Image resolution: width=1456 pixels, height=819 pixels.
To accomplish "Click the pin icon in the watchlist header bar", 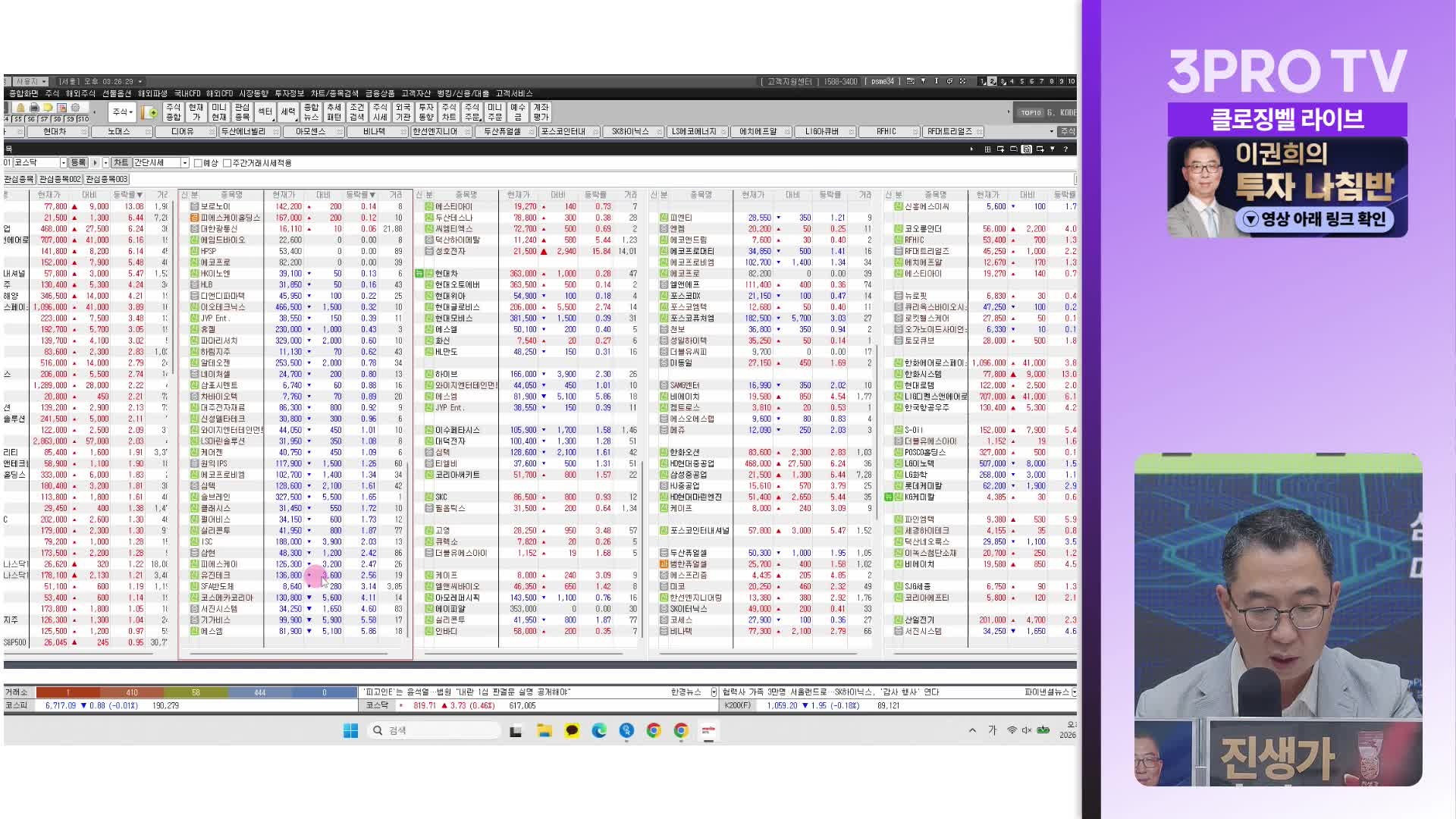I will click(1053, 149).
